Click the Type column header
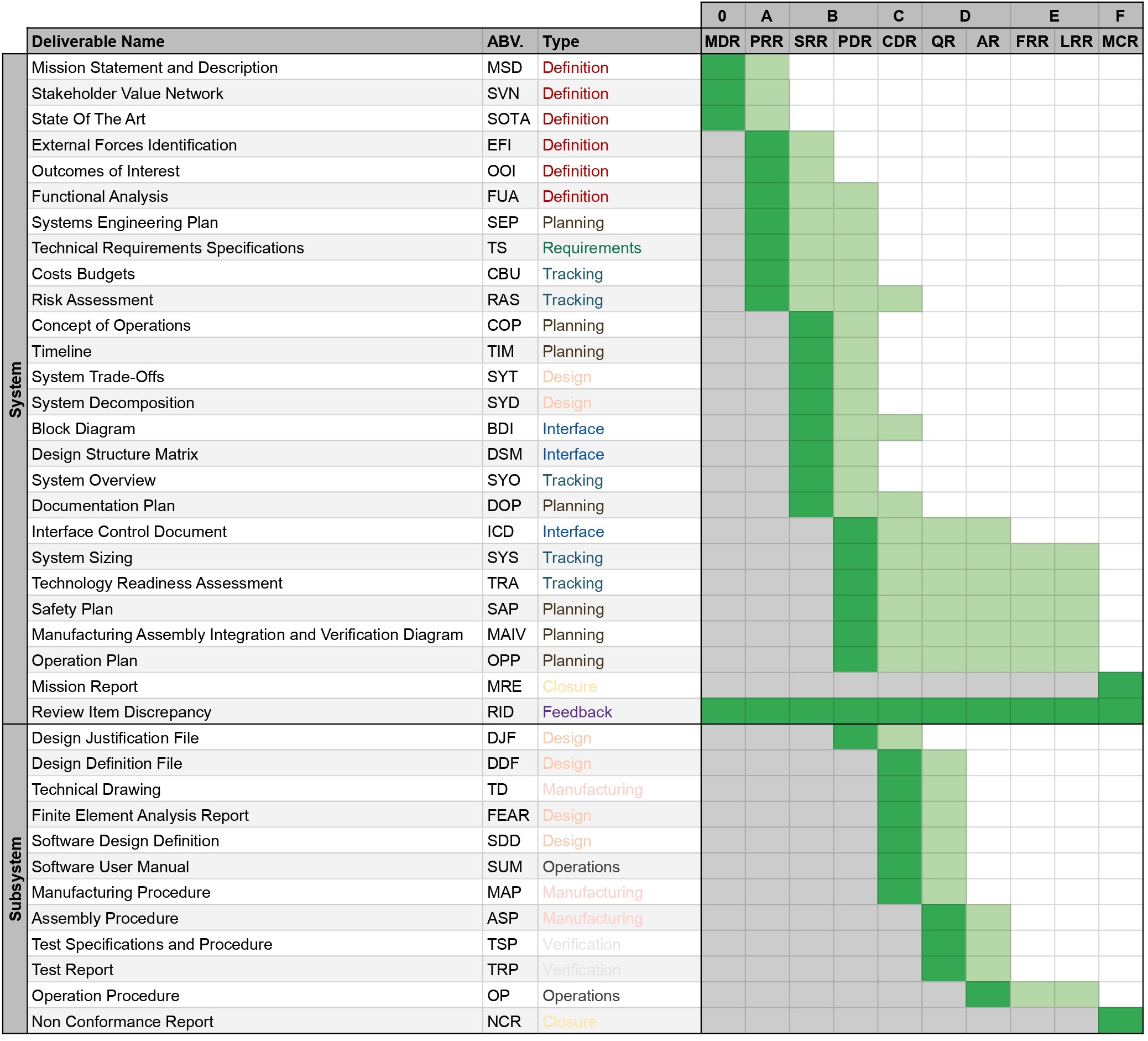 (x=561, y=41)
